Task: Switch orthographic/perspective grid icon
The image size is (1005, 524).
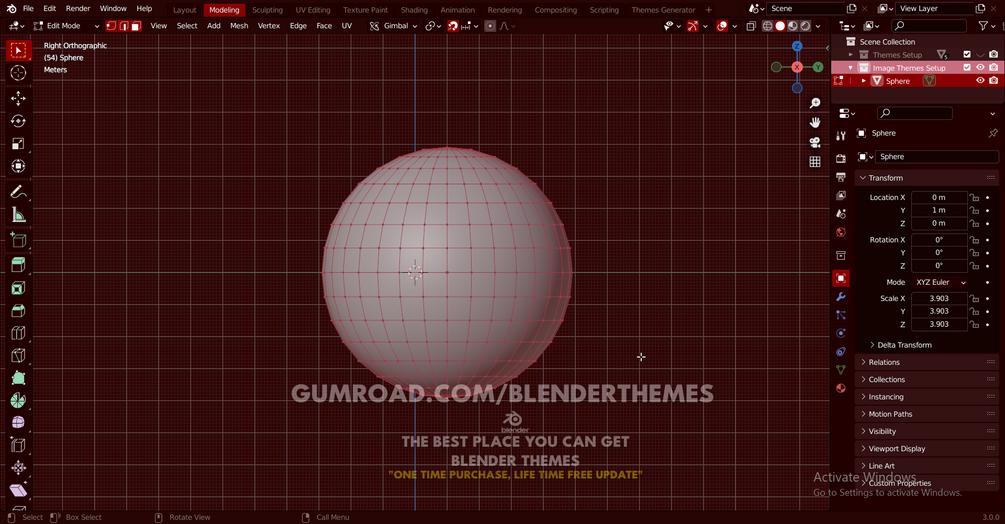Action: [x=815, y=161]
